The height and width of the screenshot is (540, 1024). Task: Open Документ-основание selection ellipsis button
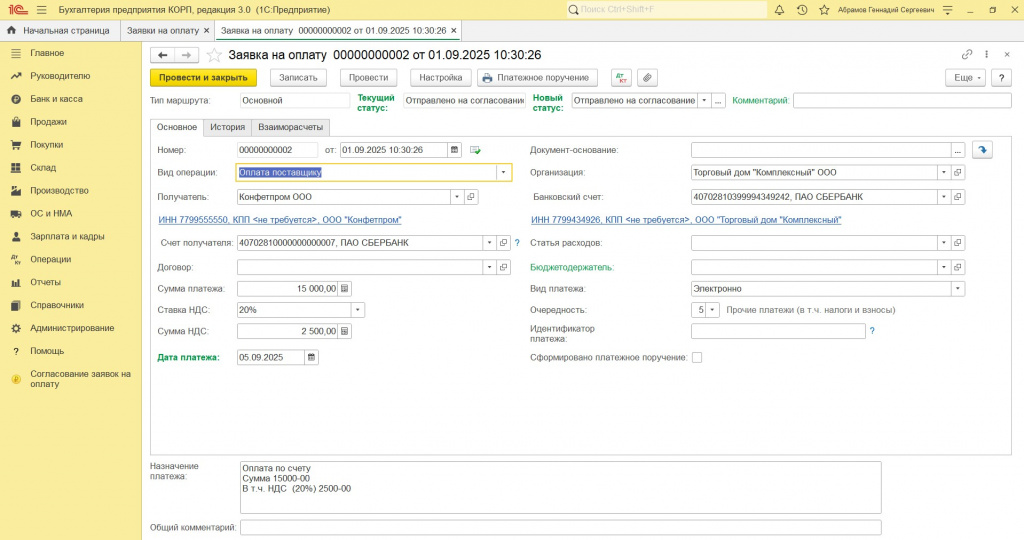[x=957, y=150]
